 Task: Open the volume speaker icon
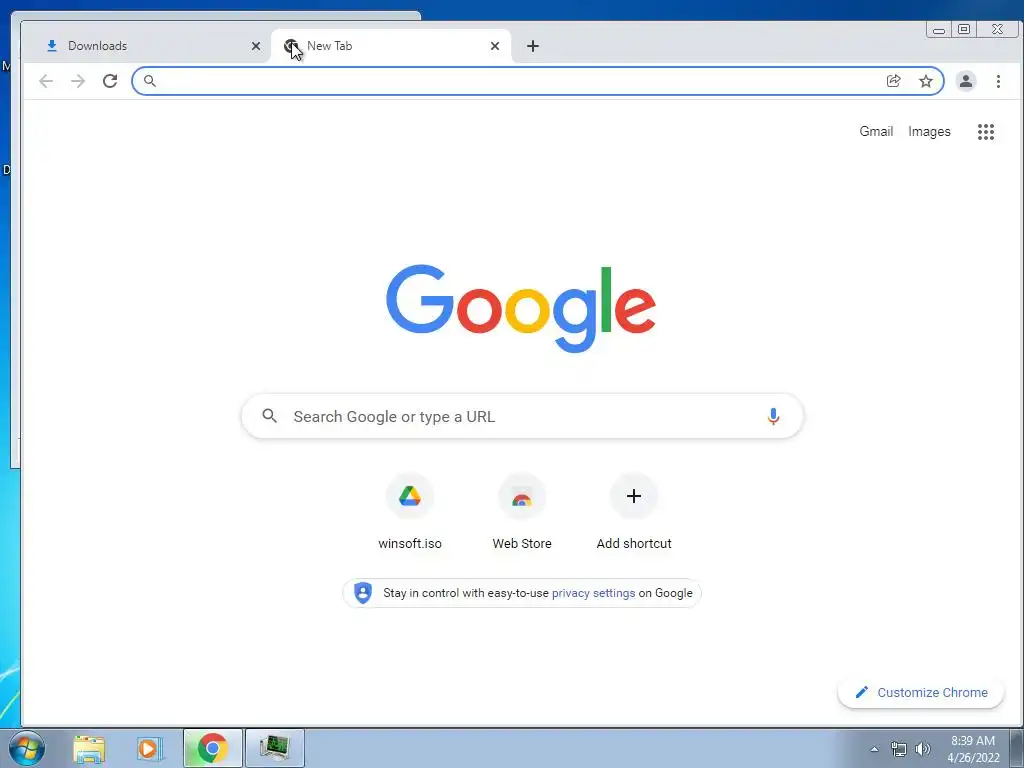(x=922, y=749)
